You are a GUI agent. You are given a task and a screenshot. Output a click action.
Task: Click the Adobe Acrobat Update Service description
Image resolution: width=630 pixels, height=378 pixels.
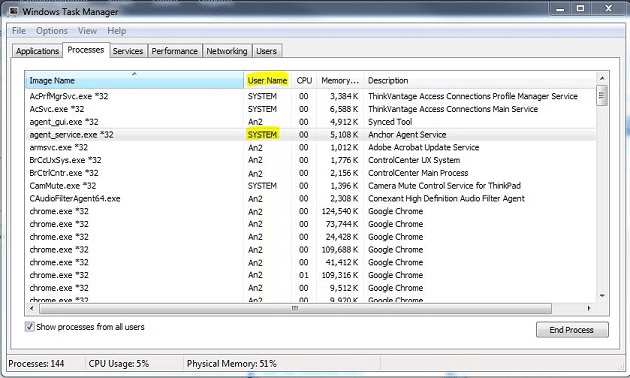point(423,147)
